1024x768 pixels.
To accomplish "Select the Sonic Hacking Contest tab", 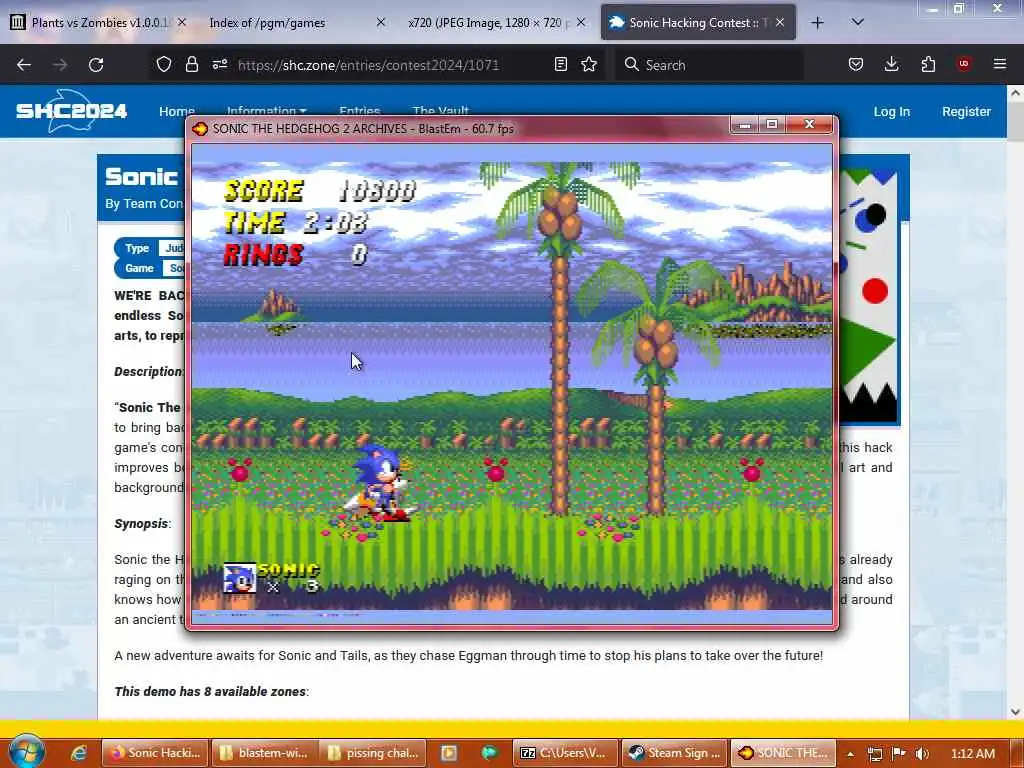I will pos(697,22).
